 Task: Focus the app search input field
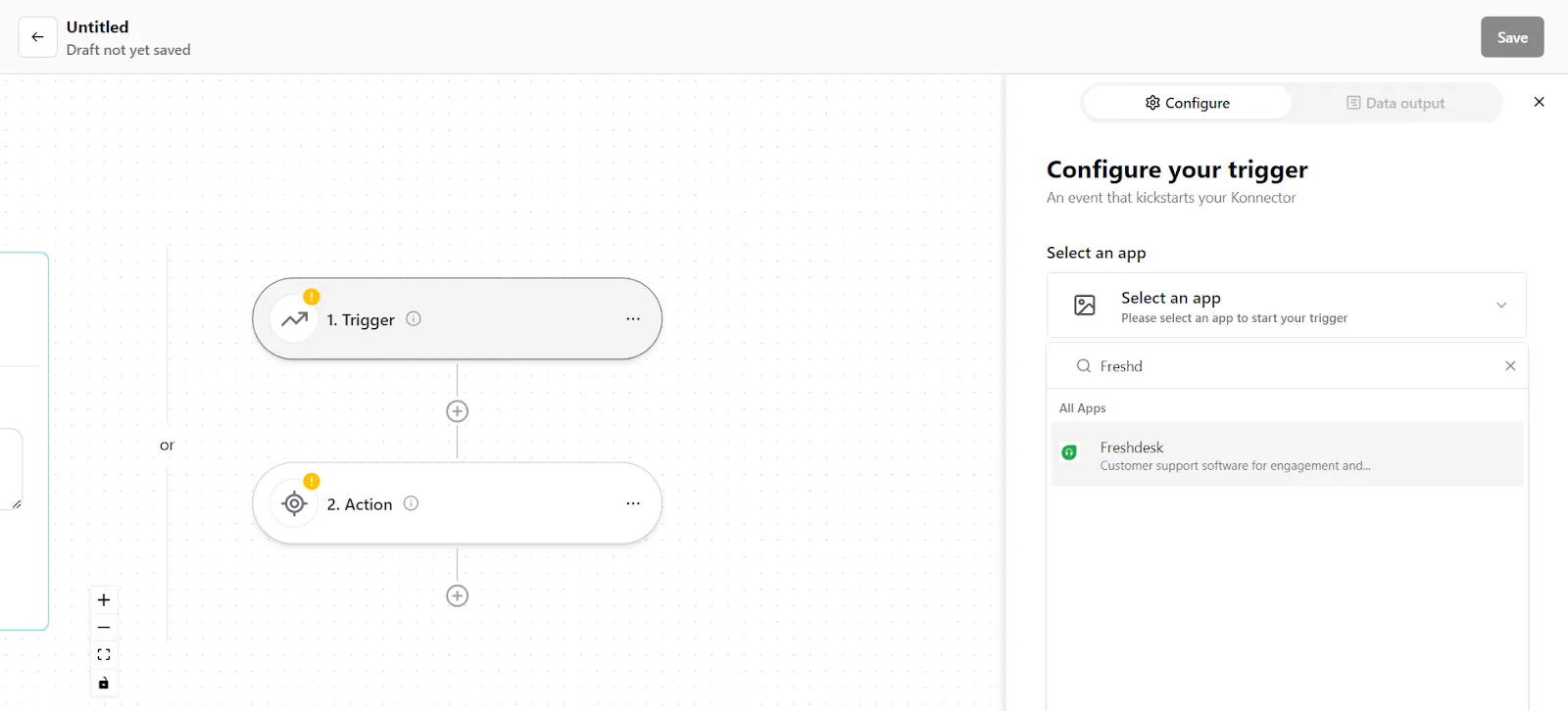click(1294, 366)
